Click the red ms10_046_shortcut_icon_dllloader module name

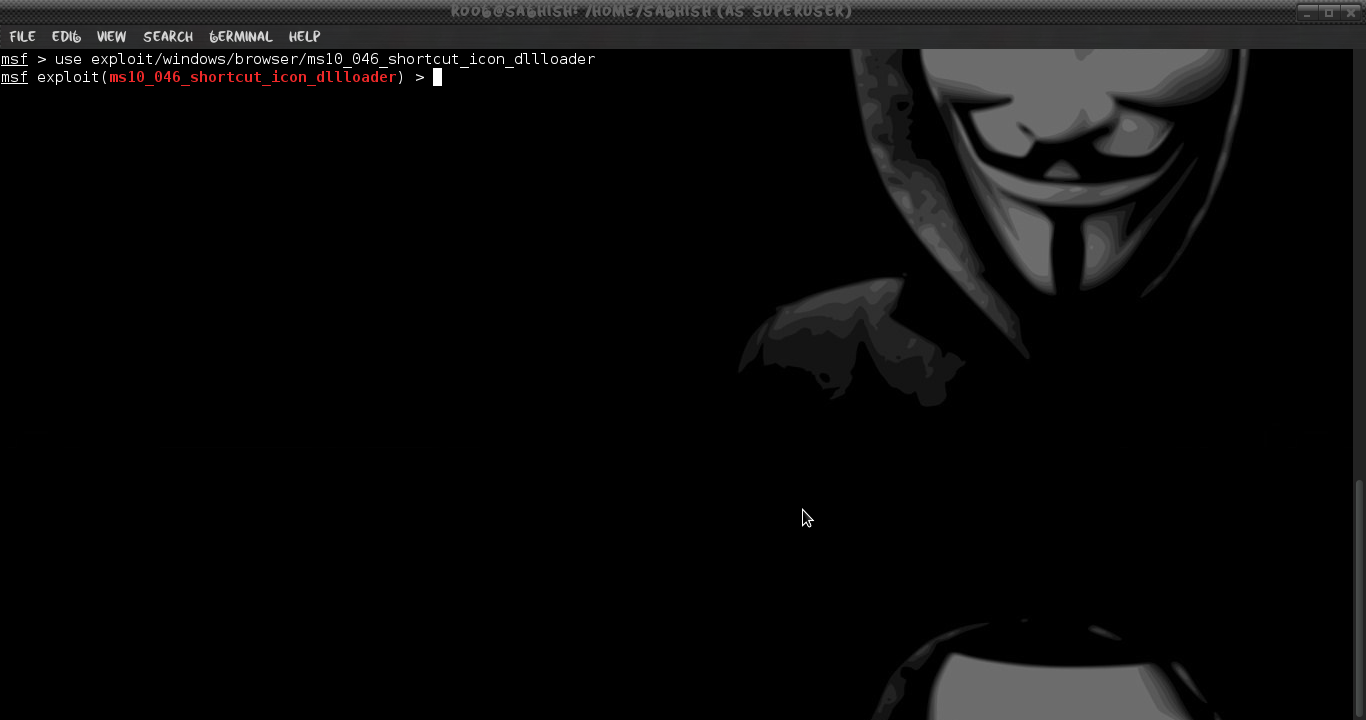253,77
